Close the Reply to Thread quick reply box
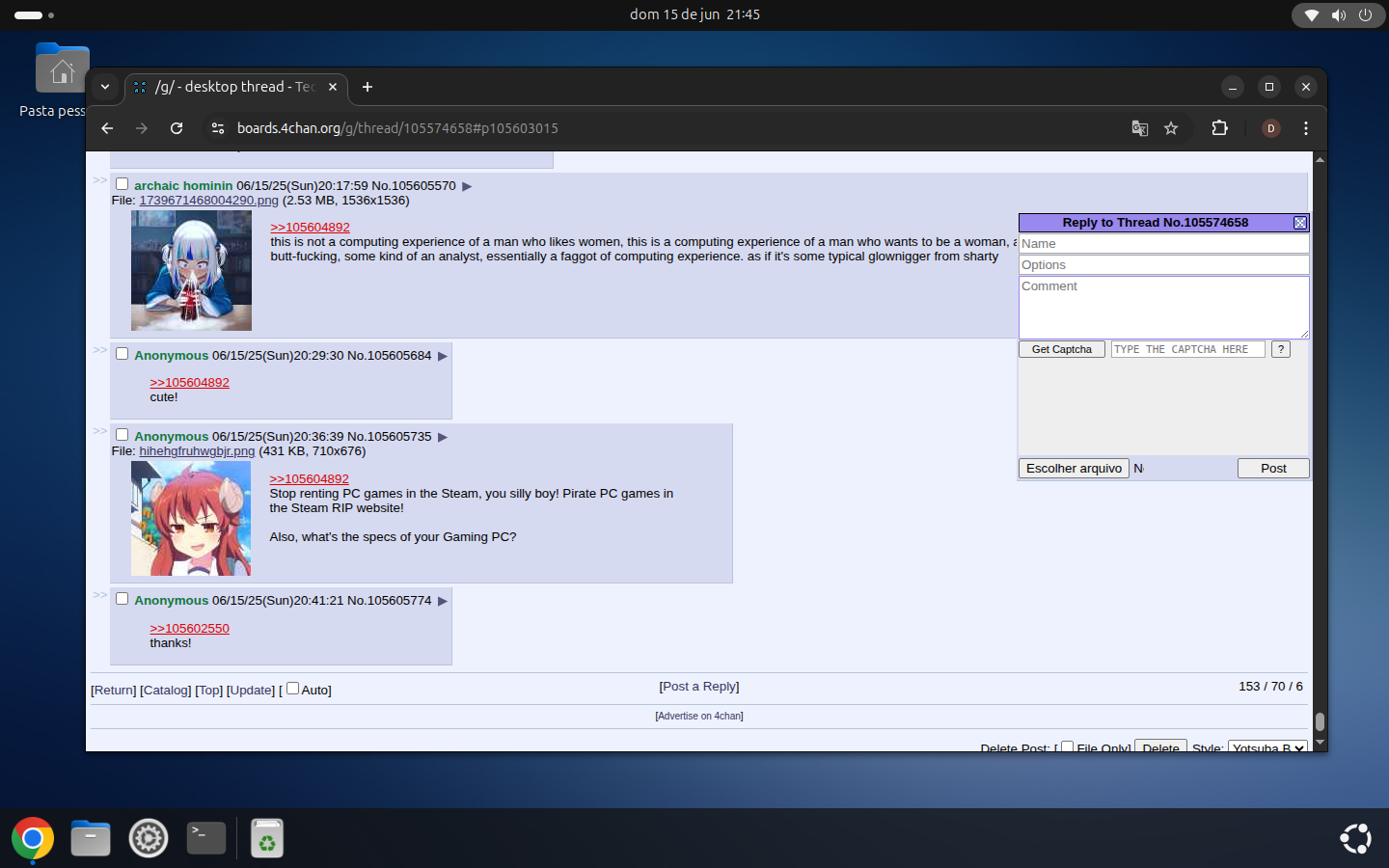This screenshot has width=1389, height=868. coord(1300,223)
